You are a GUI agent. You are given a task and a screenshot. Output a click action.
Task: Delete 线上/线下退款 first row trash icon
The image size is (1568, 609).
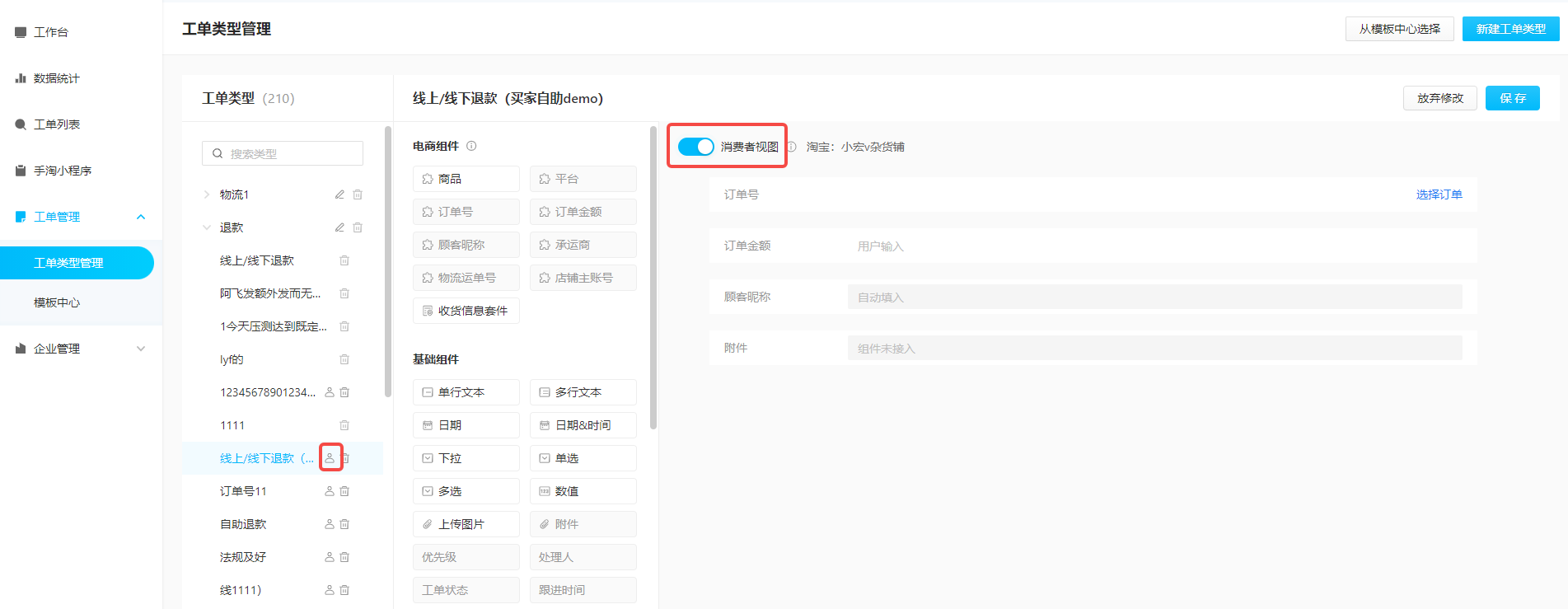[344, 260]
